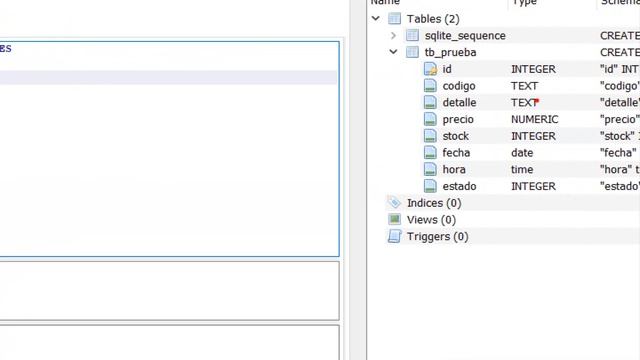
Task: Click the sqlite_sequence table icon
Action: [x=412, y=35]
